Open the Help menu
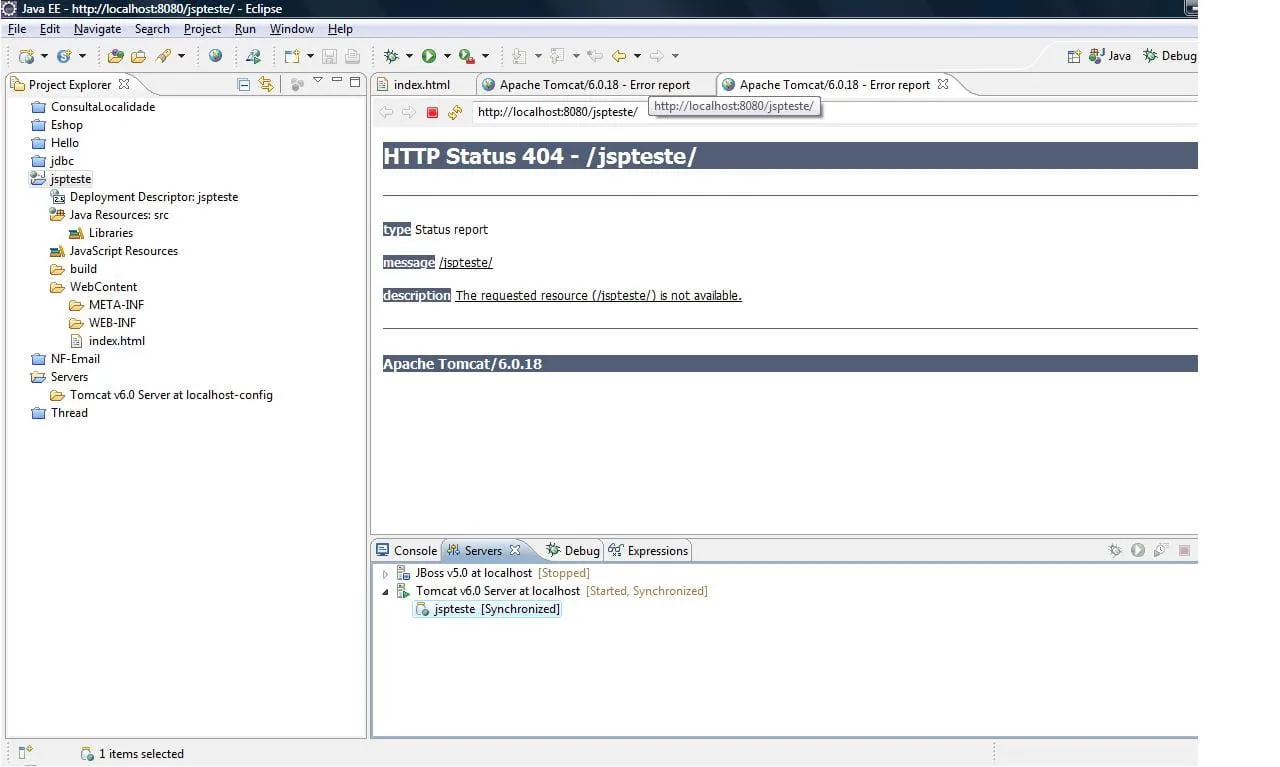The height and width of the screenshot is (767, 1280). (341, 29)
